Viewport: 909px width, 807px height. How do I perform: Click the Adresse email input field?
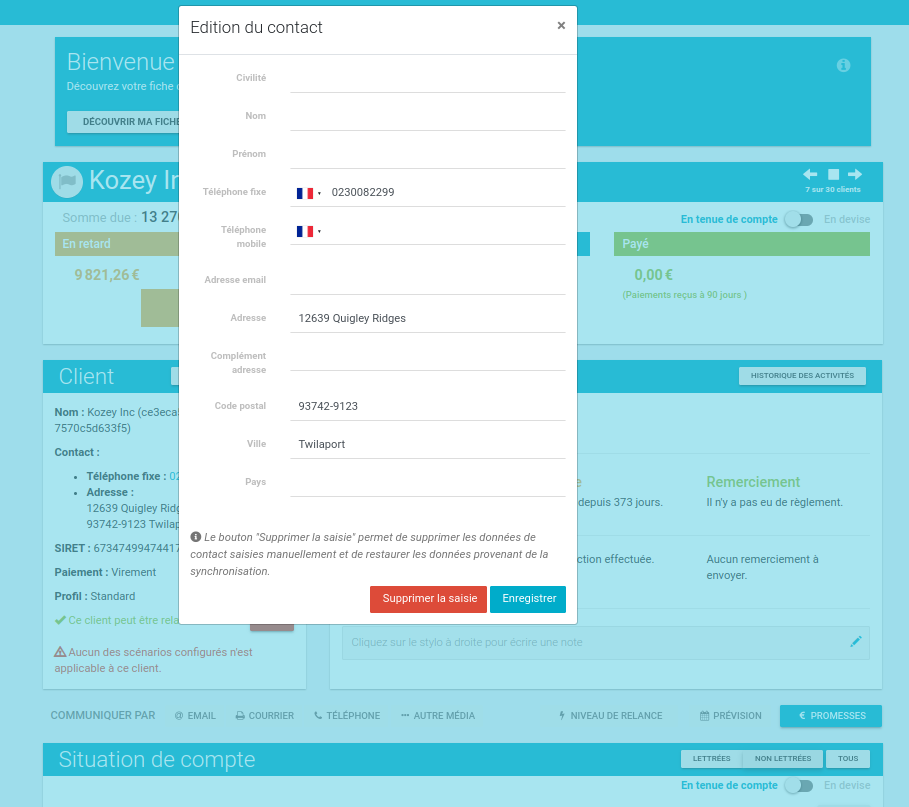pos(427,280)
